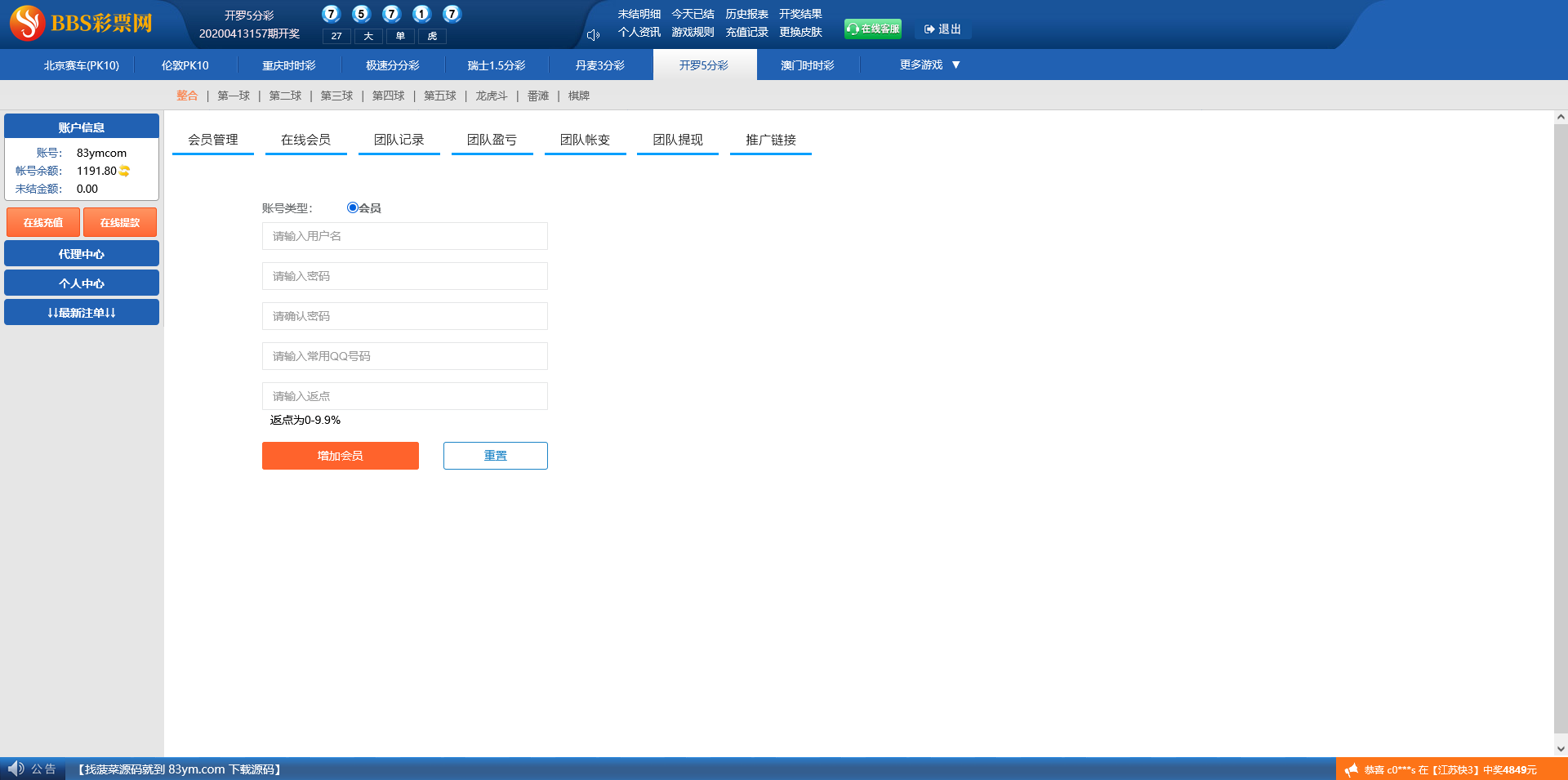The image size is (1568, 780).
Task: Click the 公告 speaker icon at bottom
Action: pyautogui.click(x=16, y=769)
